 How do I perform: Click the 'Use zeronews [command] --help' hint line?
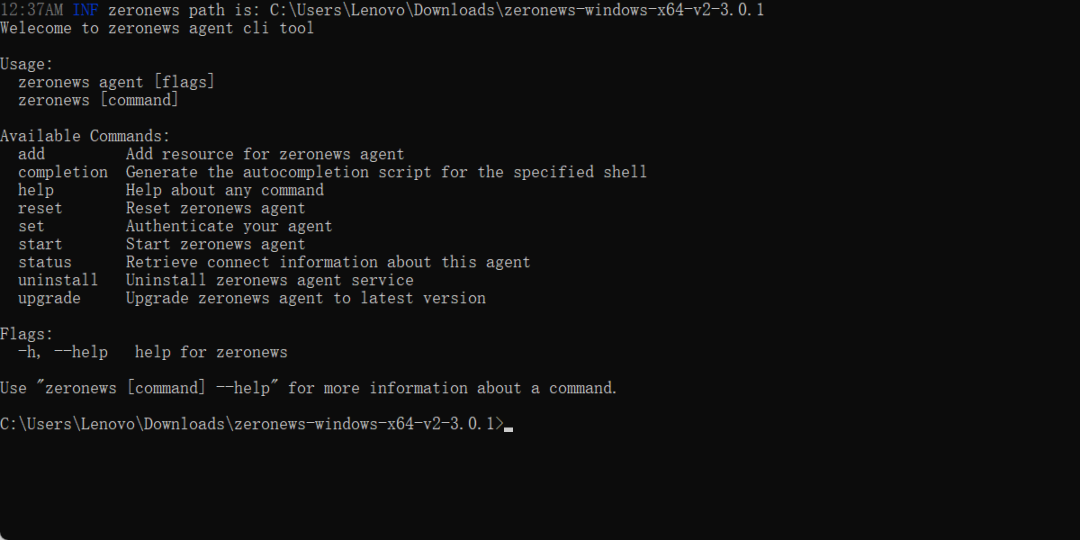308,388
